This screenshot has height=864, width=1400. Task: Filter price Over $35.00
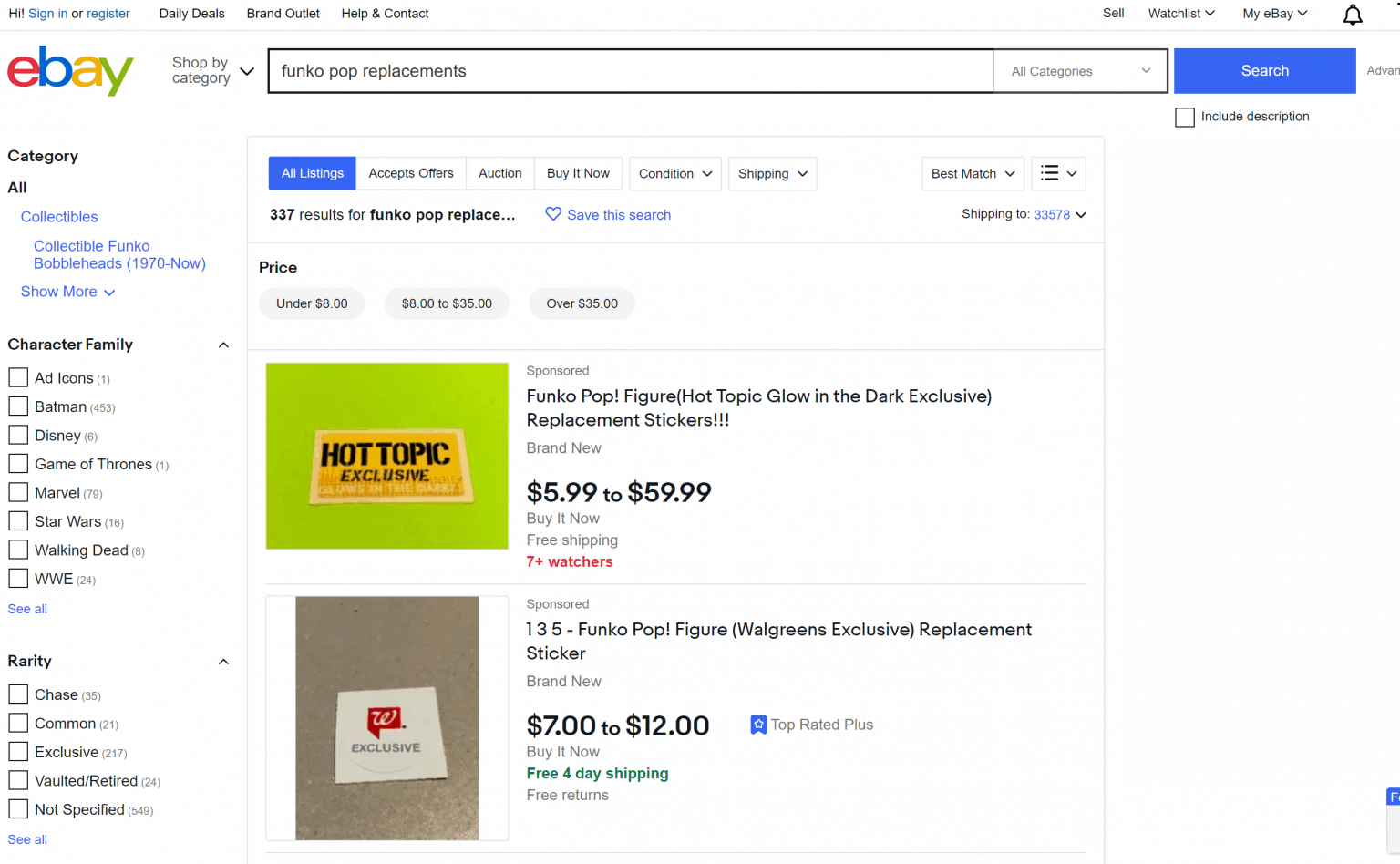click(x=582, y=303)
